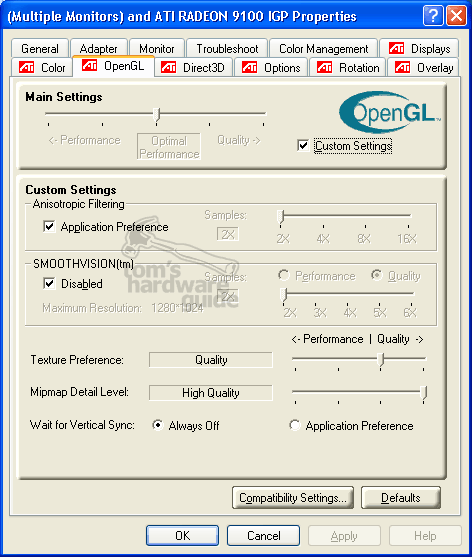Click the Mipmap Detail Level slider thumb
472x557 pixels.
pyautogui.click(x=424, y=393)
